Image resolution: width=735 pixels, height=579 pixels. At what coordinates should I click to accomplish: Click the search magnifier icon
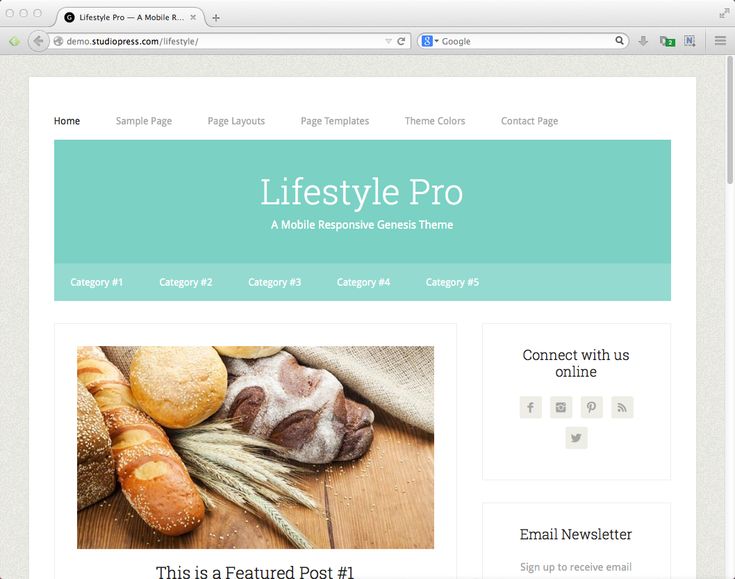point(619,41)
